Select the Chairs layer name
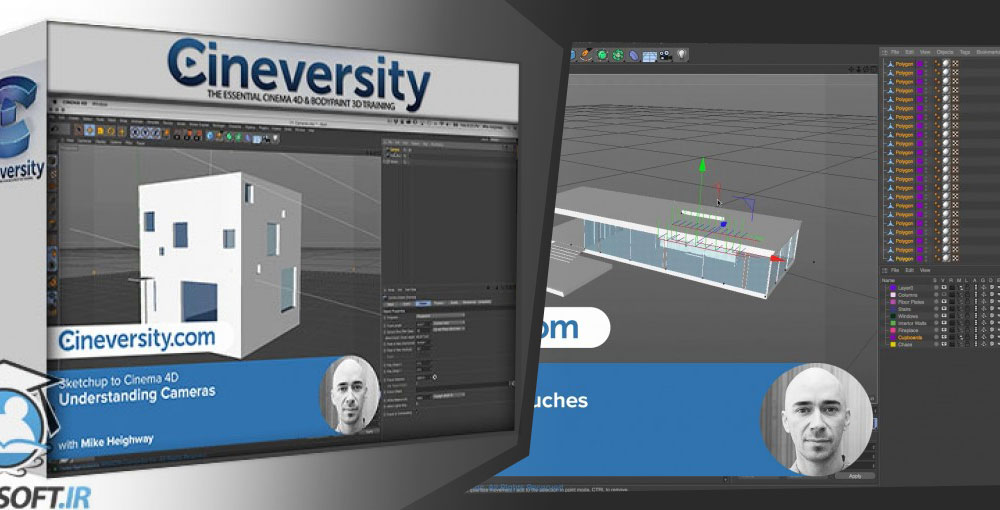The height and width of the screenshot is (510, 1000). pyautogui.click(x=905, y=344)
